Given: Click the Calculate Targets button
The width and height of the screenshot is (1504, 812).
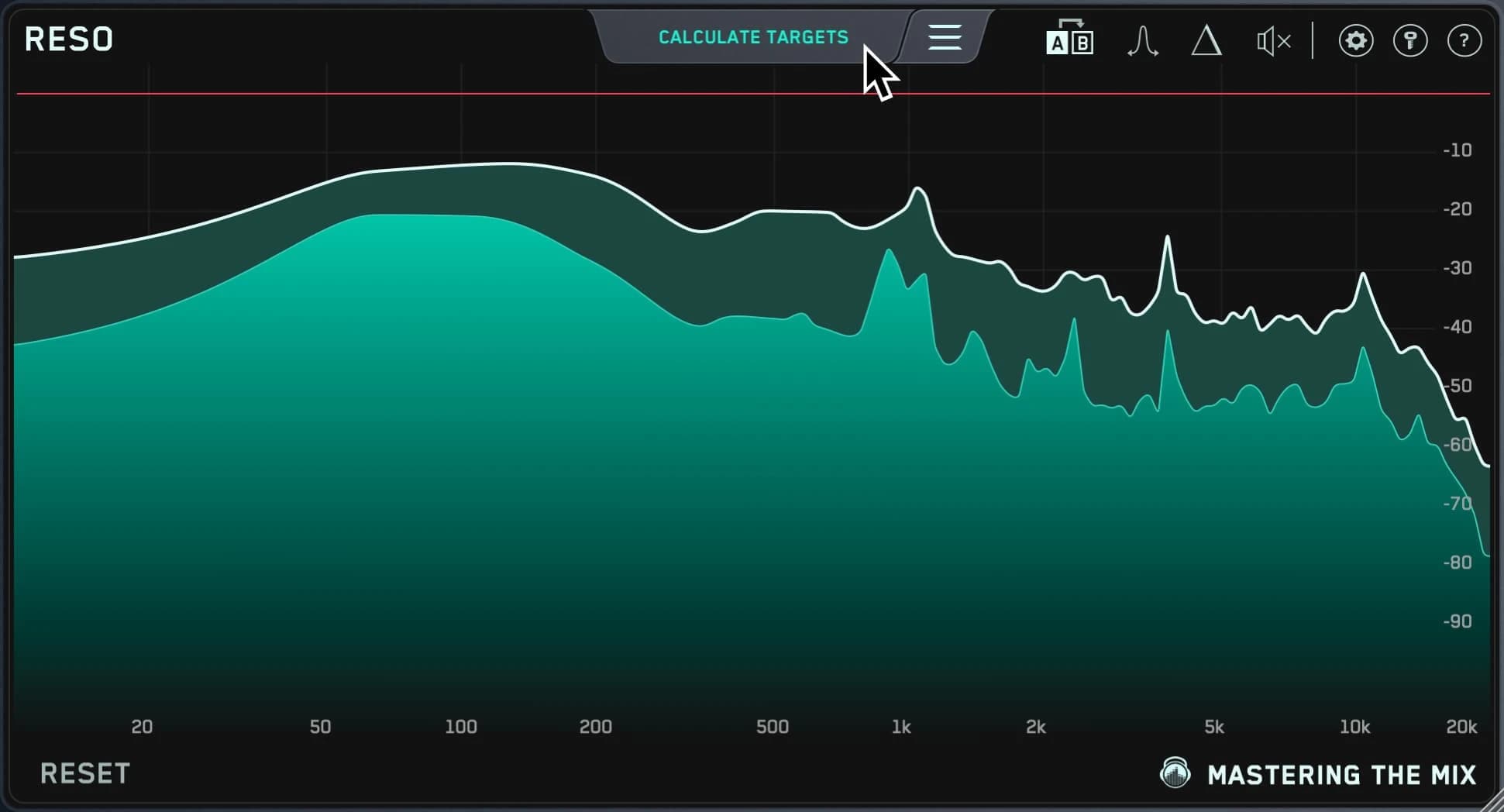Looking at the screenshot, I should [x=753, y=37].
